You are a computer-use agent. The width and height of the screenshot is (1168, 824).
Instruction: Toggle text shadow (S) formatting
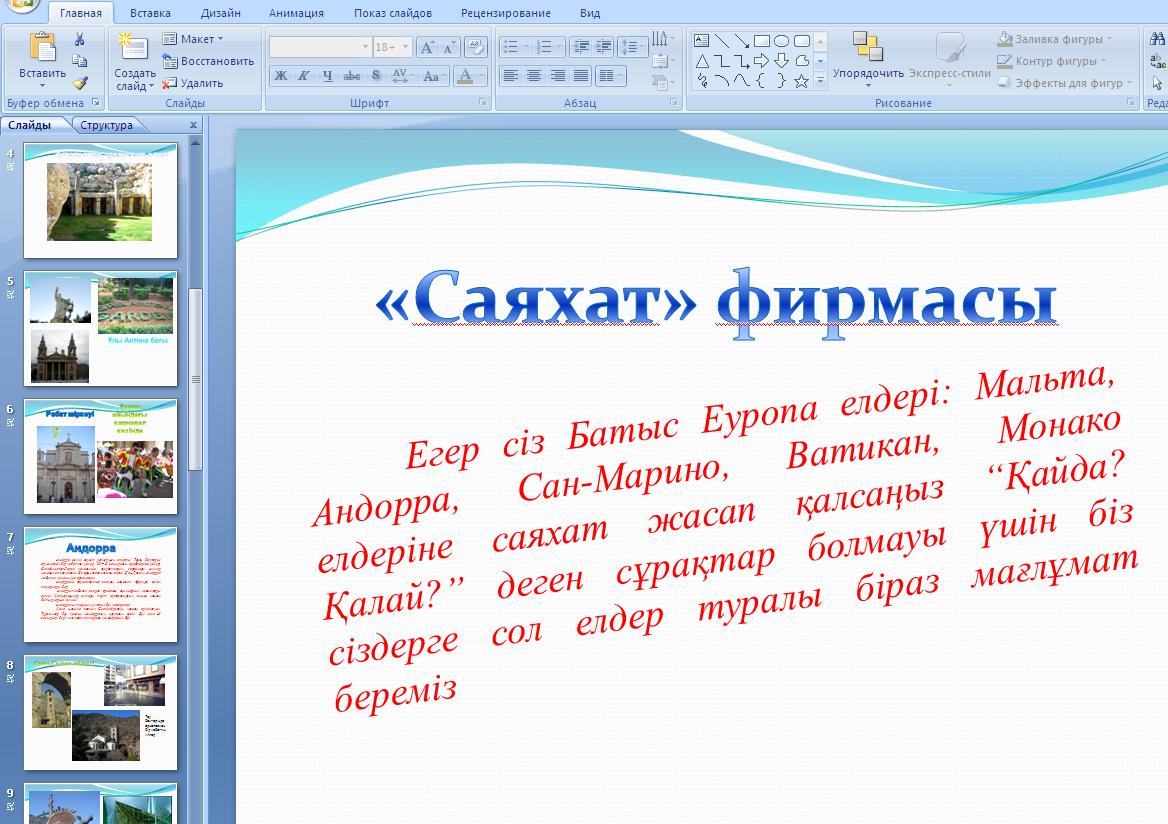point(375,75)
